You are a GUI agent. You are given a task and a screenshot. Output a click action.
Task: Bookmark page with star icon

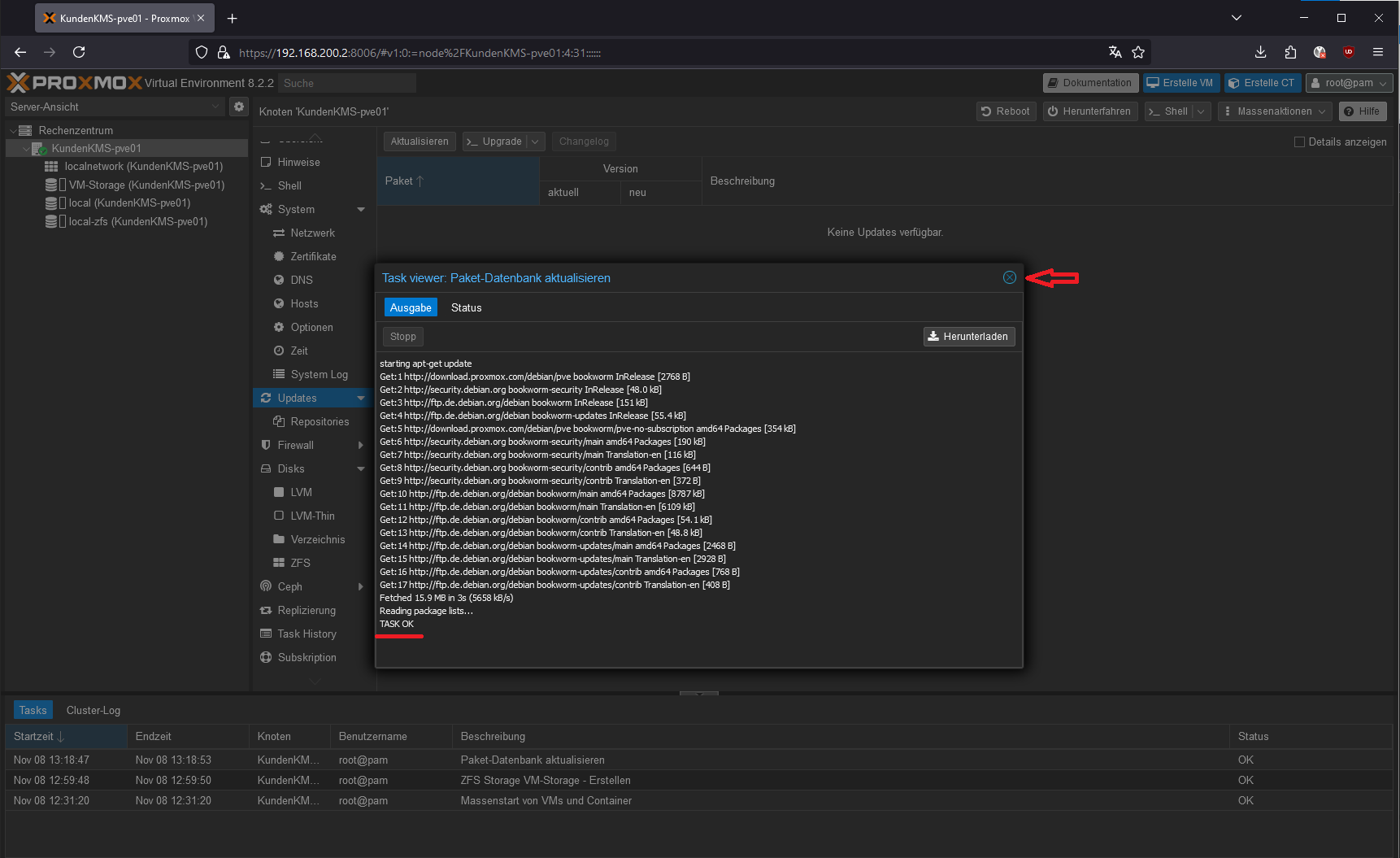(1138, 52)
